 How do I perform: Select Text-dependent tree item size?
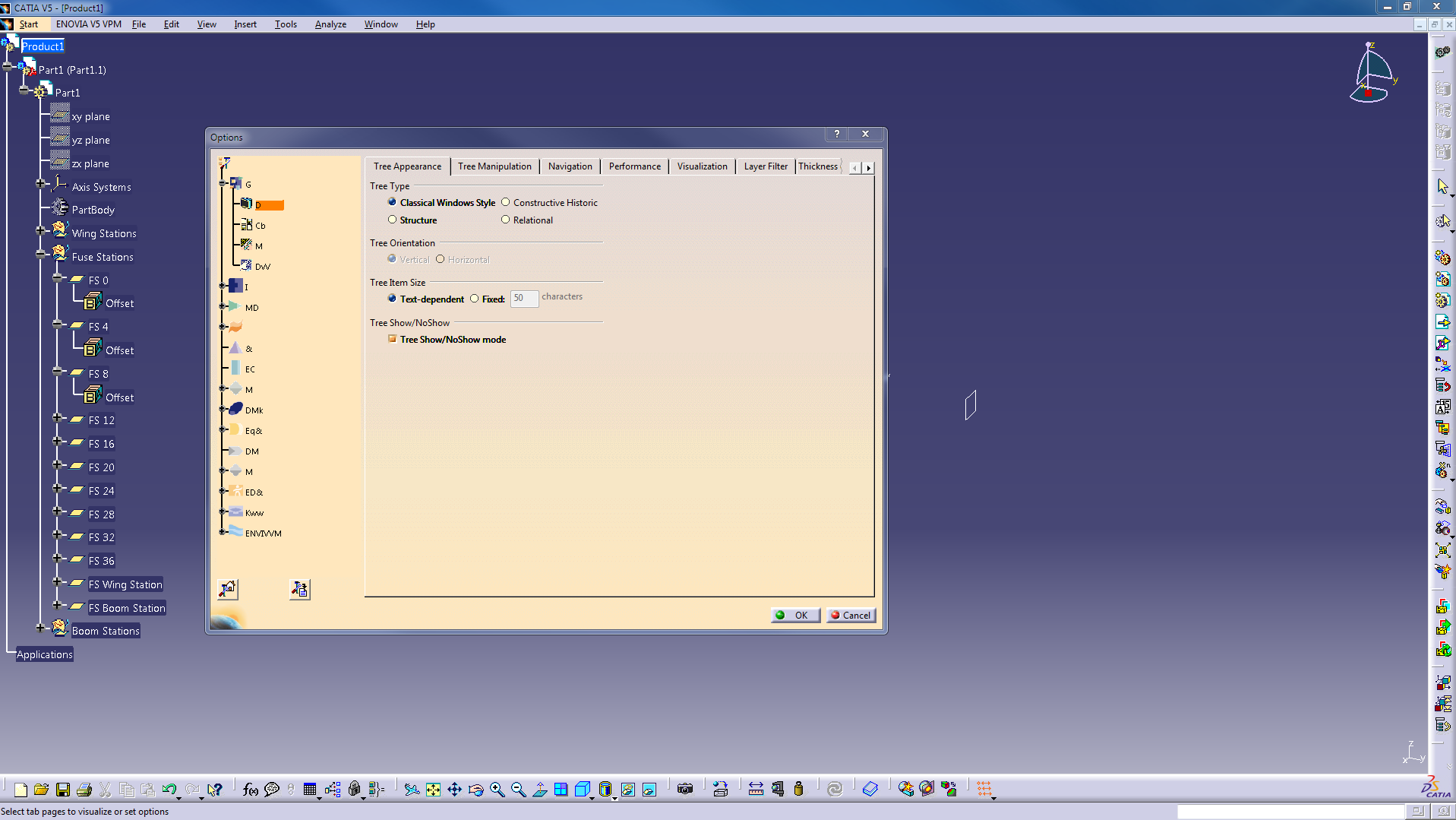[393, 299]
